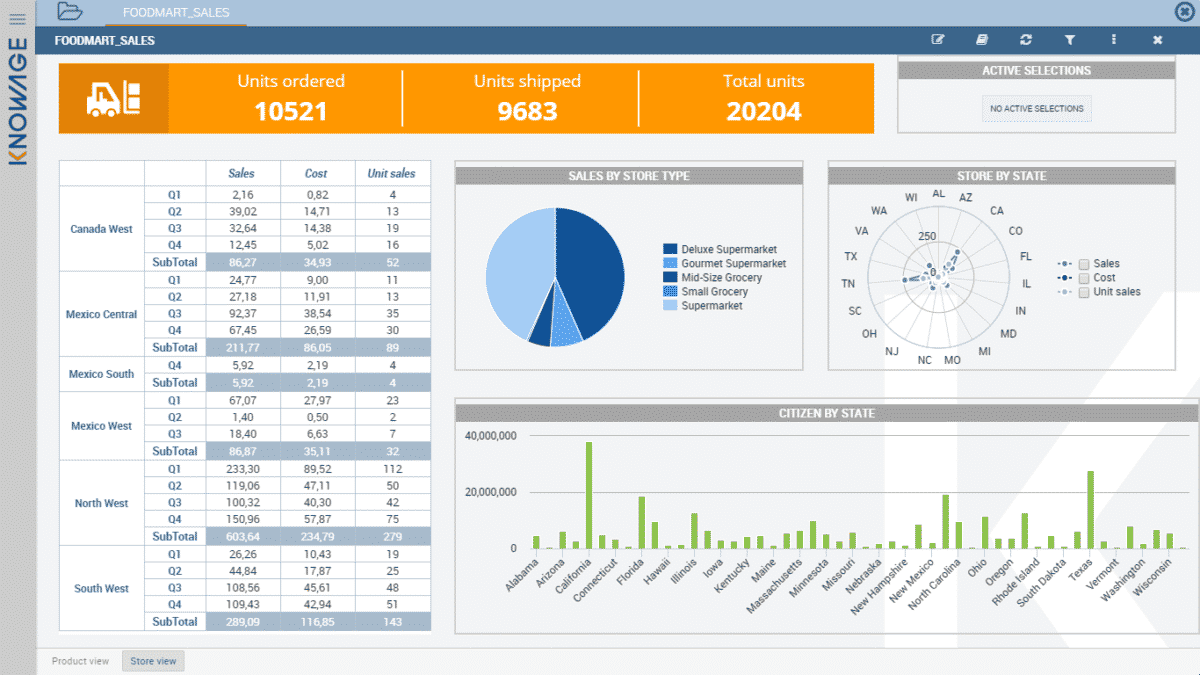Refresh the dashboard with the sync icon
This screenshot has height=675, width=1200.
point(1025,40)
